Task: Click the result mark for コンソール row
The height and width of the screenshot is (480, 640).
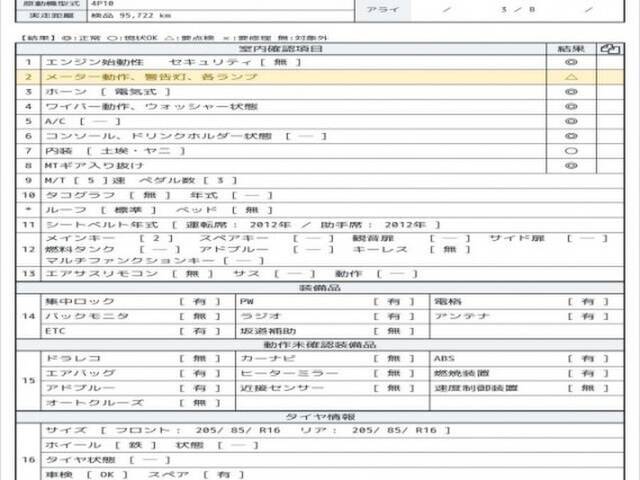Action: tap(571, 136)
